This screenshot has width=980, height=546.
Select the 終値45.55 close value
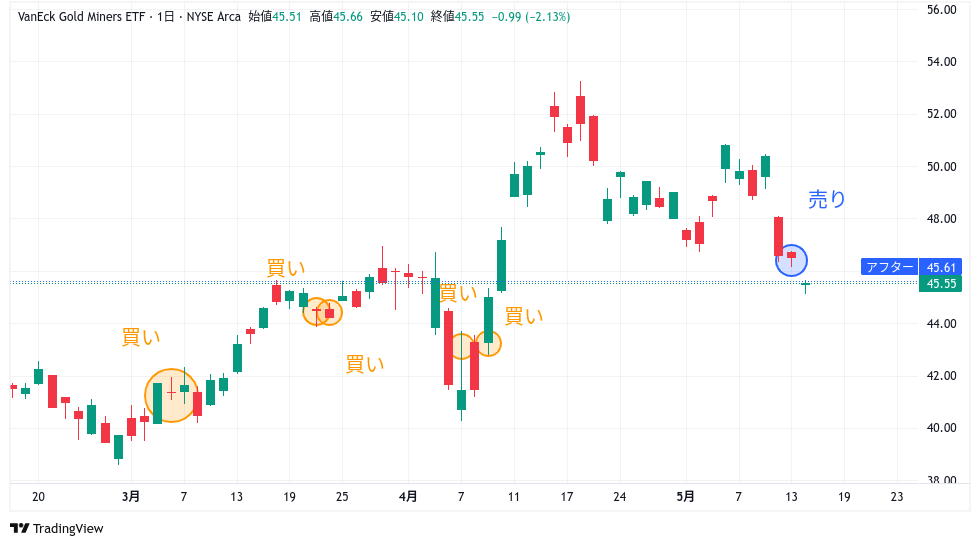[458, 17]
